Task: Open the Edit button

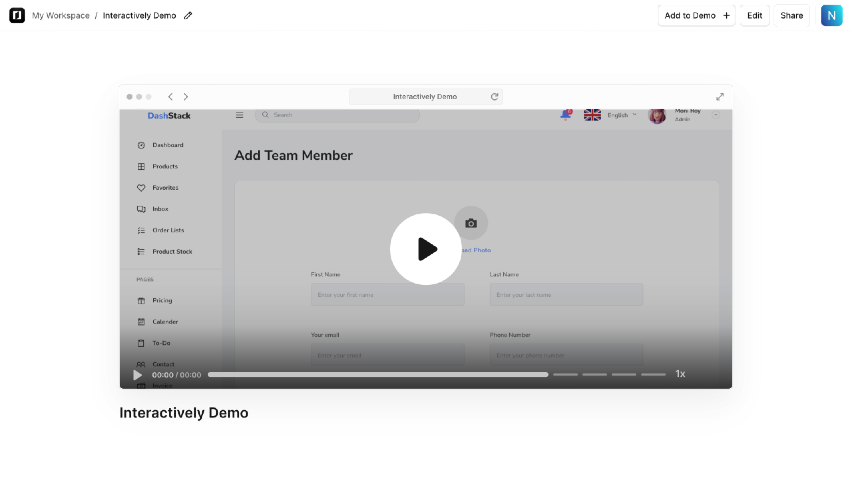Action: click(x=754, y=16)
